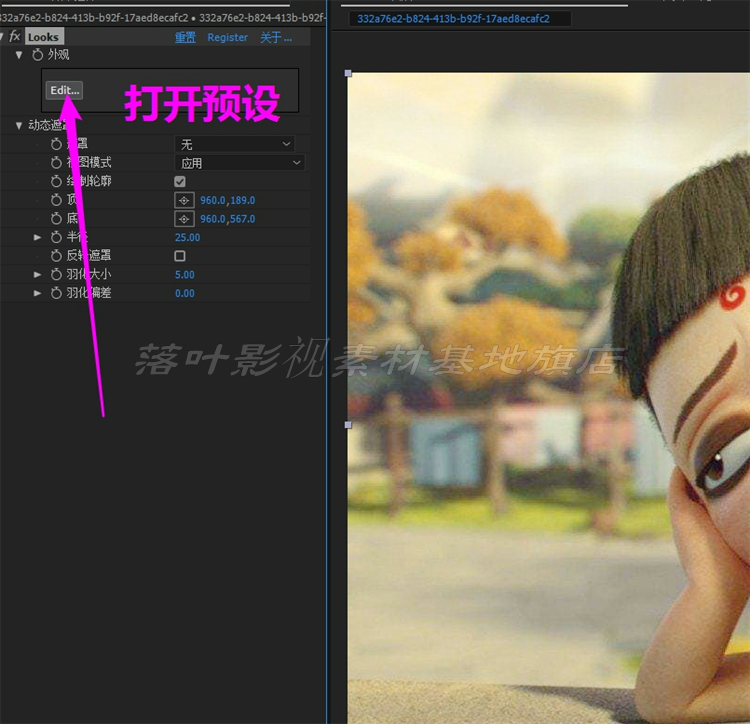Select the Looks effect name
The image size is (750, 724).
[x=44, y=37]
